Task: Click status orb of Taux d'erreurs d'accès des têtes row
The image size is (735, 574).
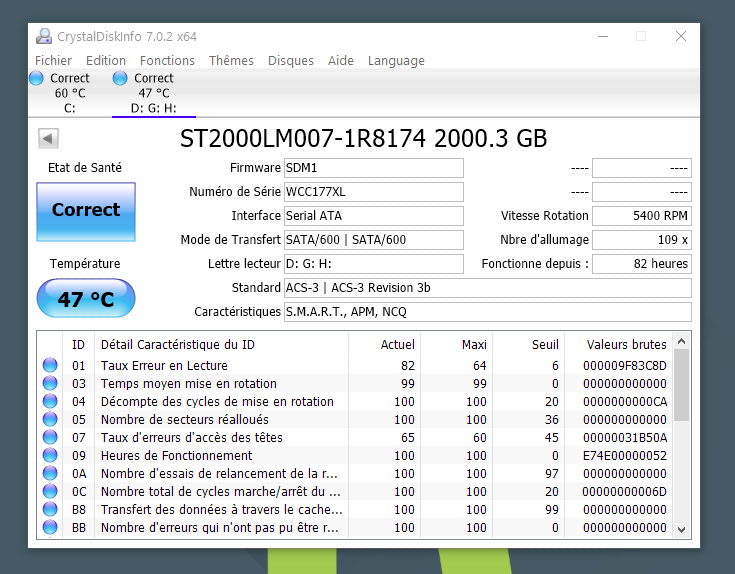Action: coord(50,437)
